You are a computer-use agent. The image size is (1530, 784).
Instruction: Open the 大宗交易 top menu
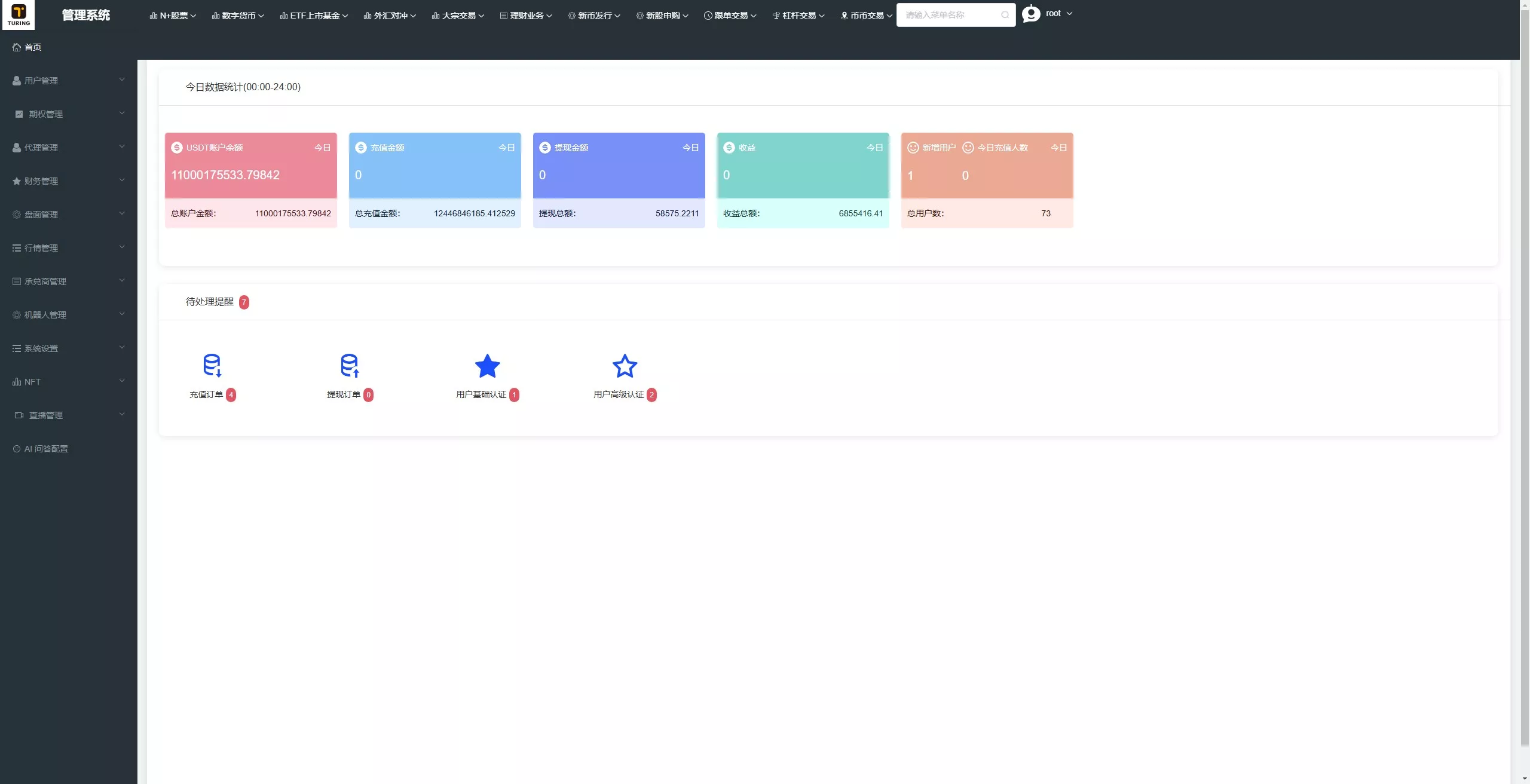(x=458, y=16)
